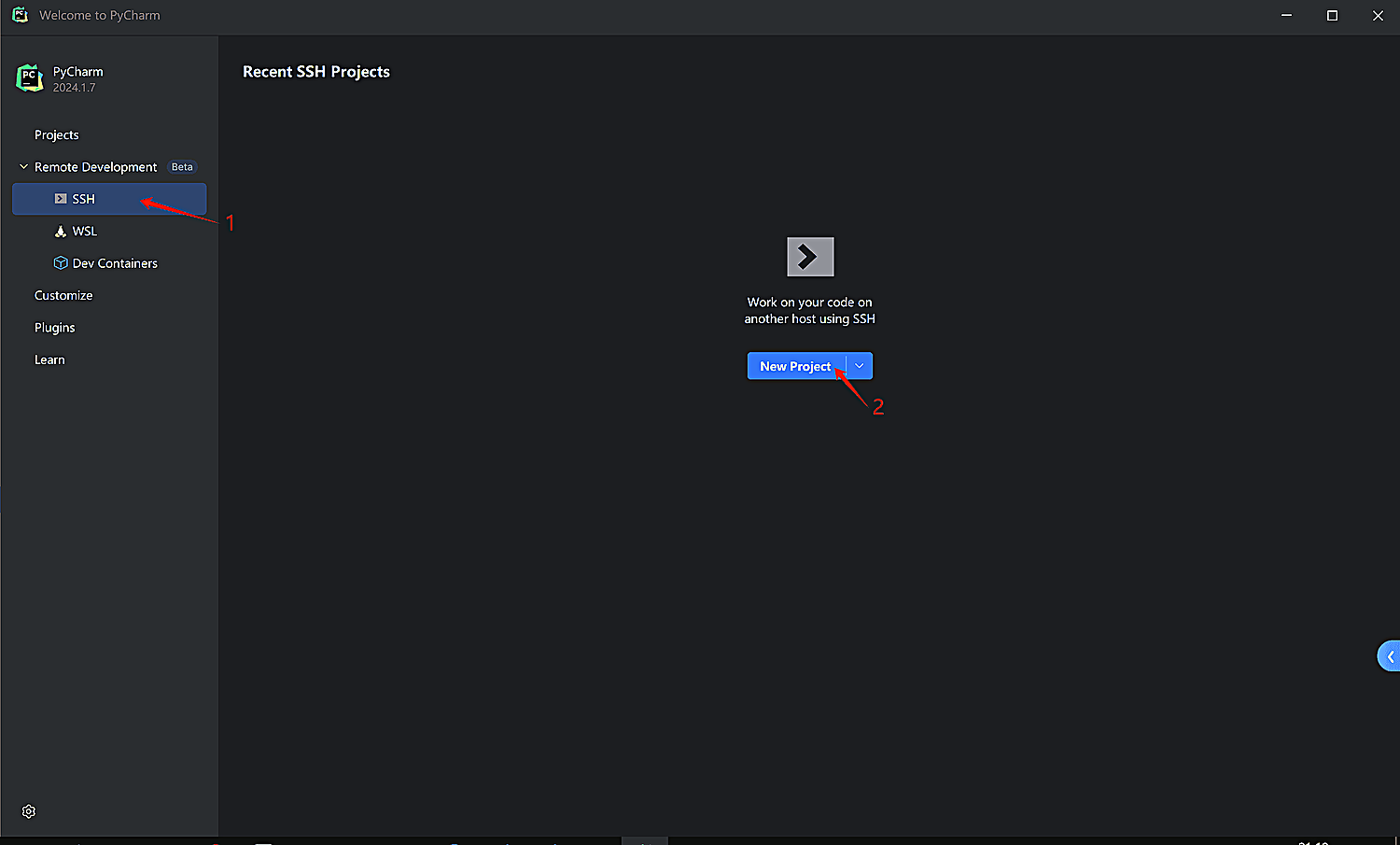This screenshot has width=1400, height=845.
Task: Open the Learn tab
Action: click(49, 360)
